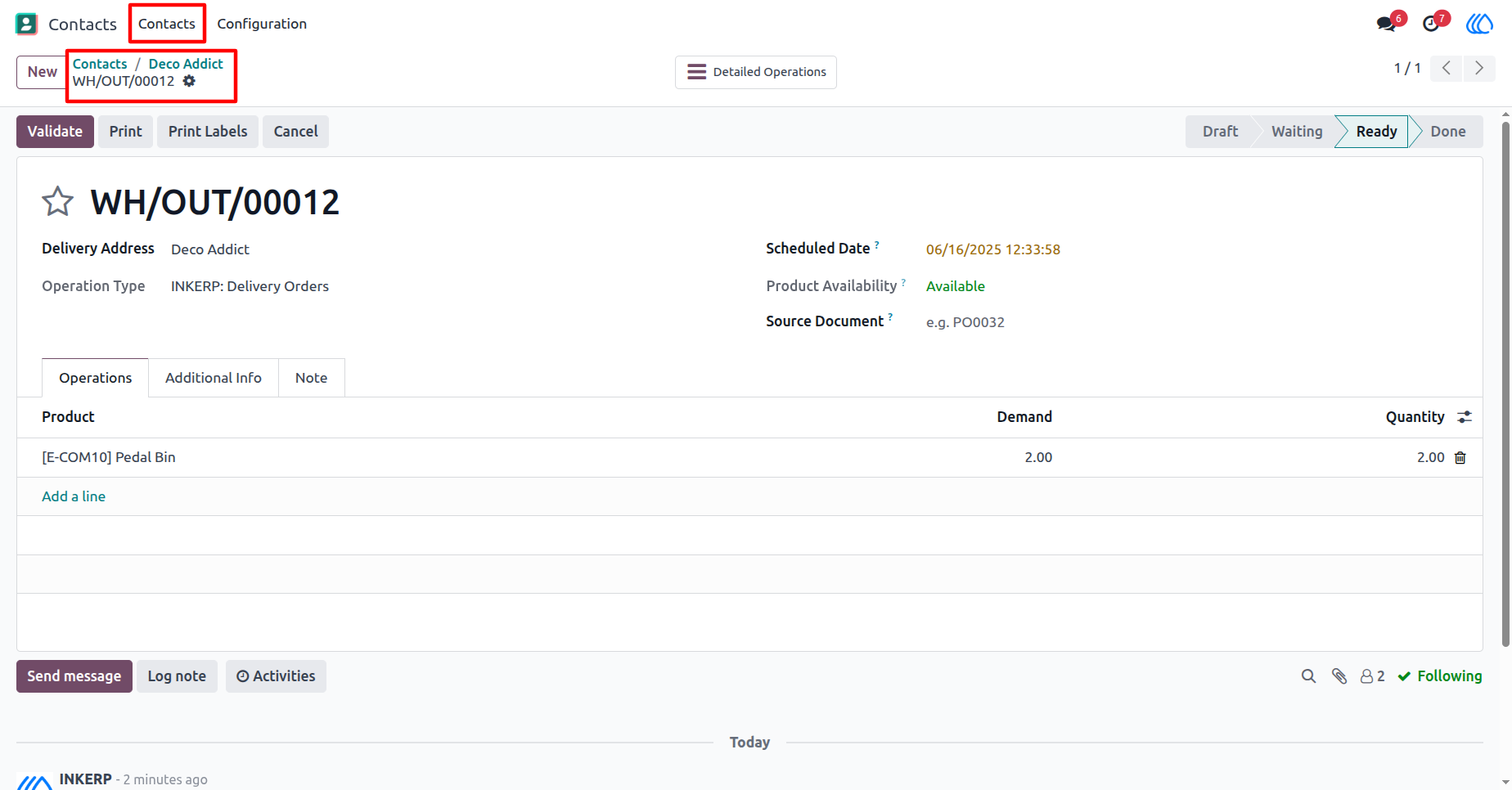This screenshot has height=790, width=1512.
Task: Open the Contacts top menu
Action: (167, 24)
